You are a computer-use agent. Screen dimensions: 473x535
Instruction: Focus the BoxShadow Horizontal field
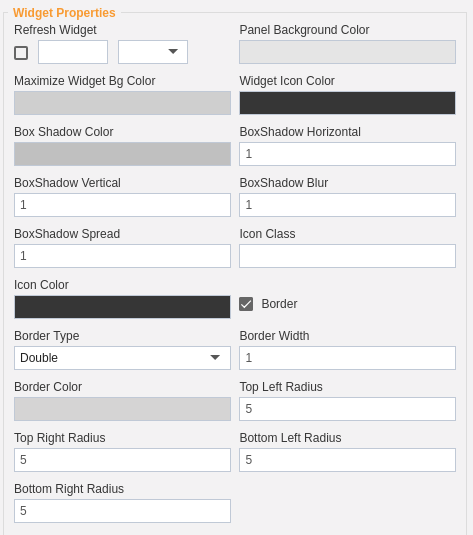347,154
